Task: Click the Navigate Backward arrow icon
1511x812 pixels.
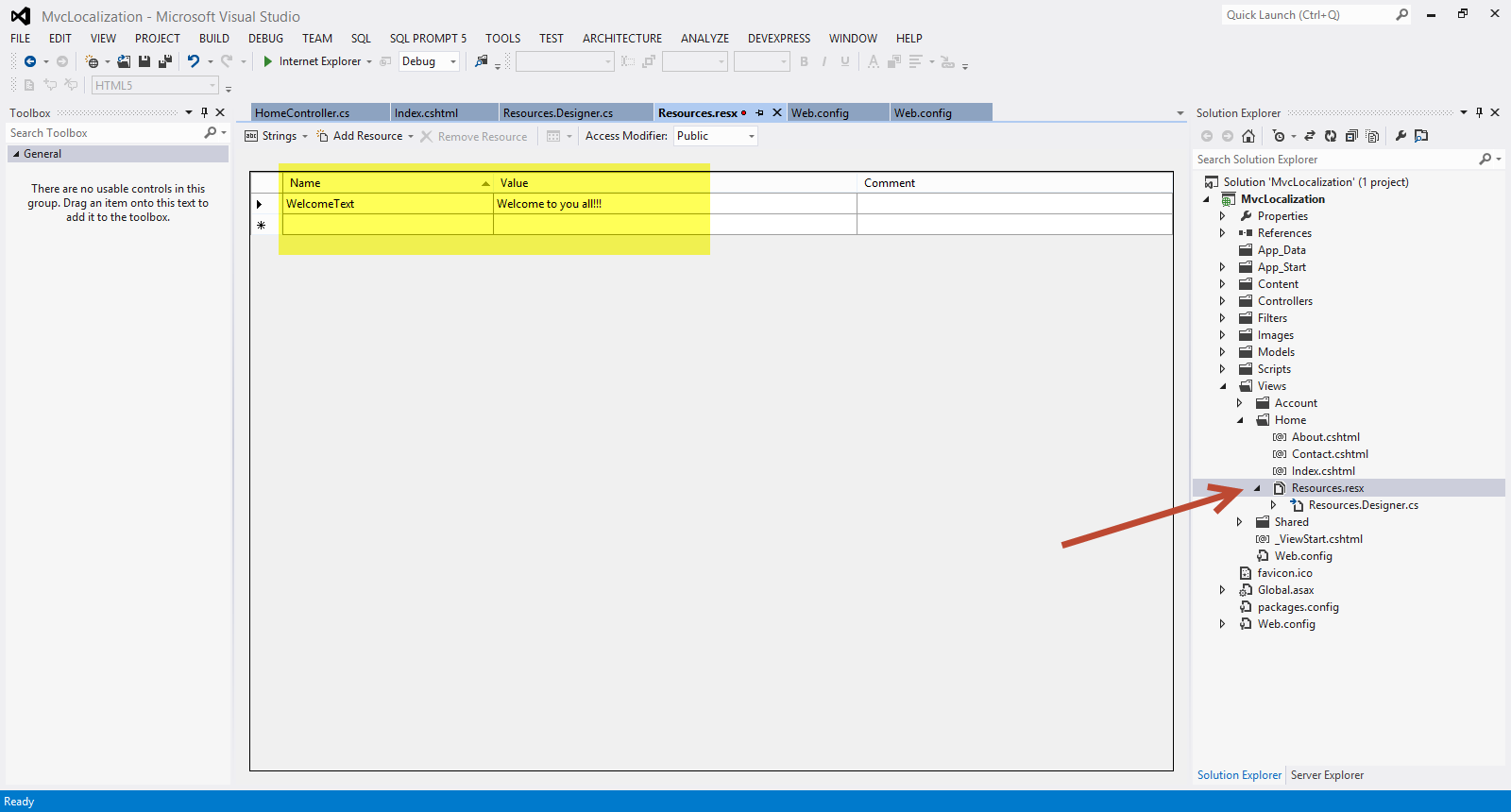Action: (30, 61)
